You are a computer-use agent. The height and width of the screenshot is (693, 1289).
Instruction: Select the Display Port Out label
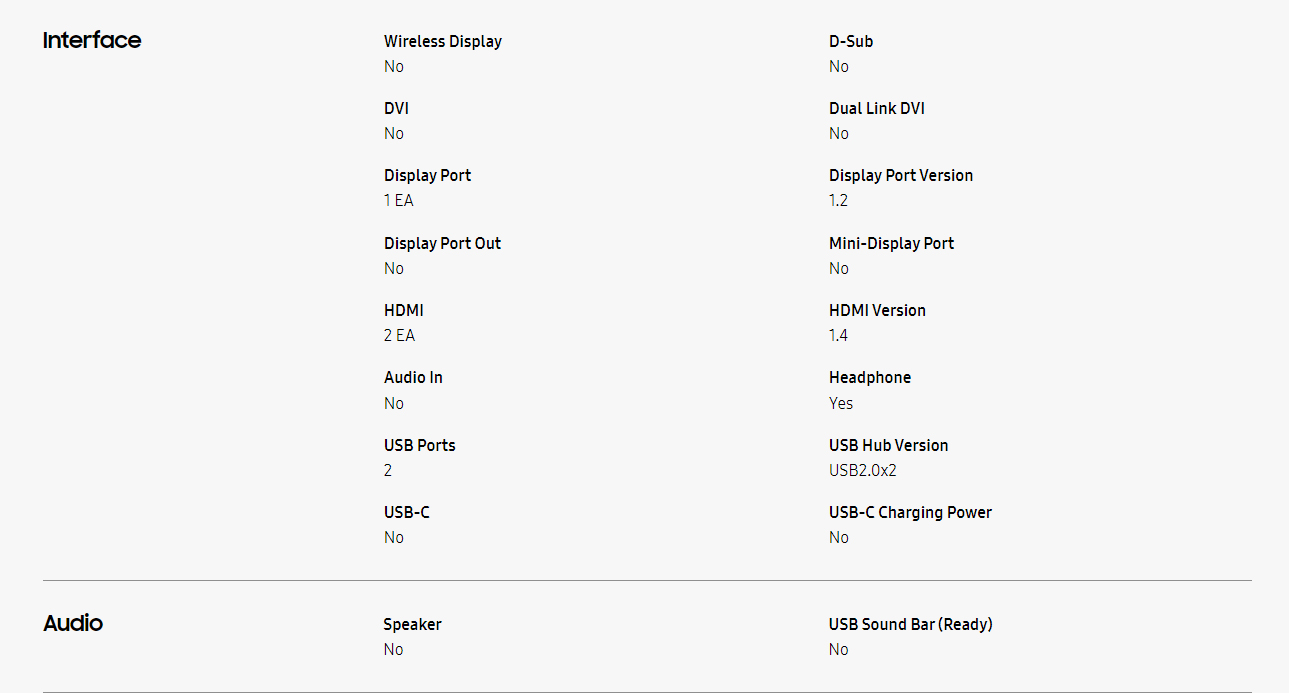pyautogui.click(x=442, y=243)
